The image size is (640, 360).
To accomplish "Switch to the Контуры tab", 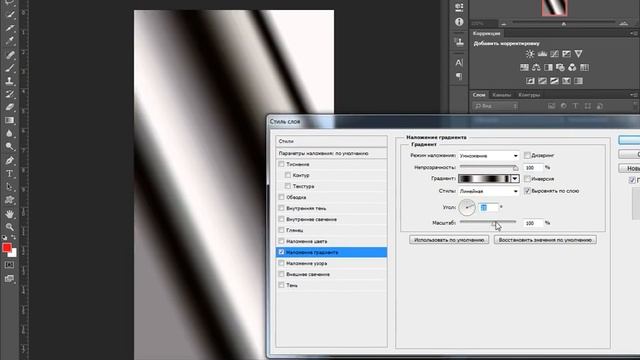I will tap(529, 95).
